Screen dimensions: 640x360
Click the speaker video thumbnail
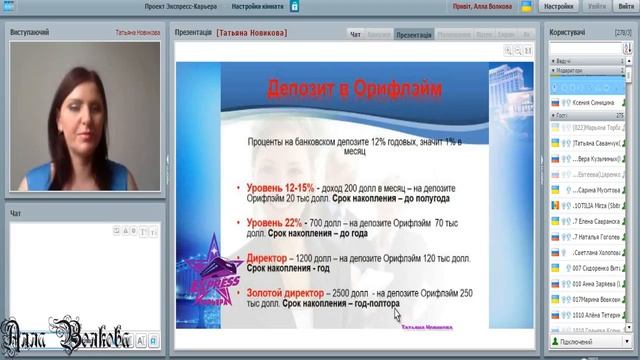pos(85,116)
